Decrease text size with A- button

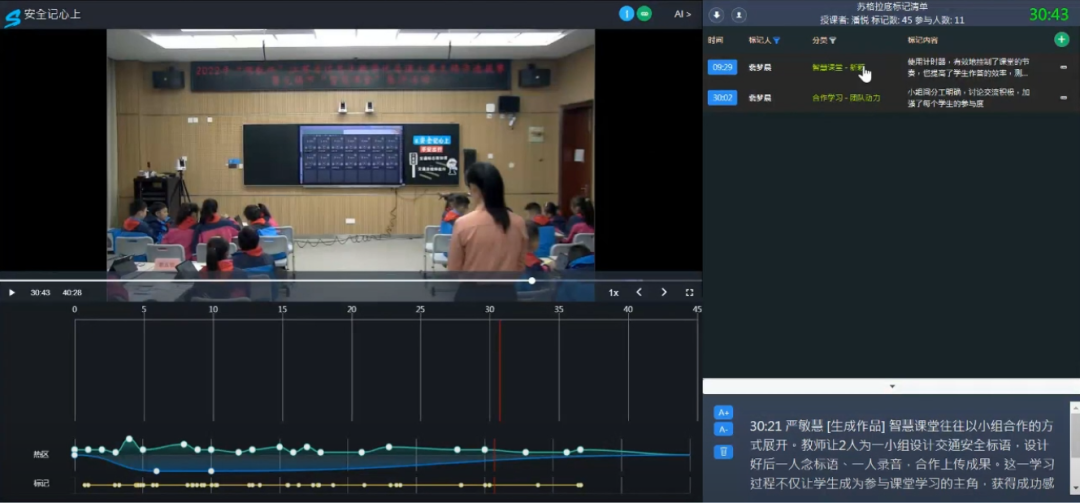[723, 429]
